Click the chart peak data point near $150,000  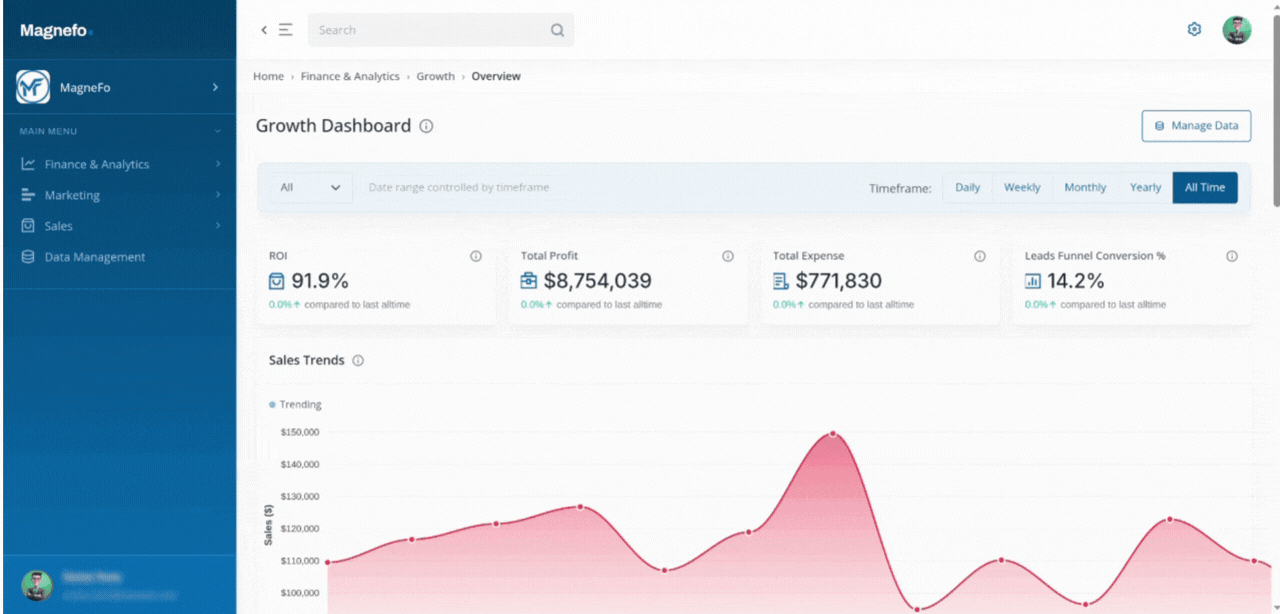pyautogui.click(x=832, y=434)
